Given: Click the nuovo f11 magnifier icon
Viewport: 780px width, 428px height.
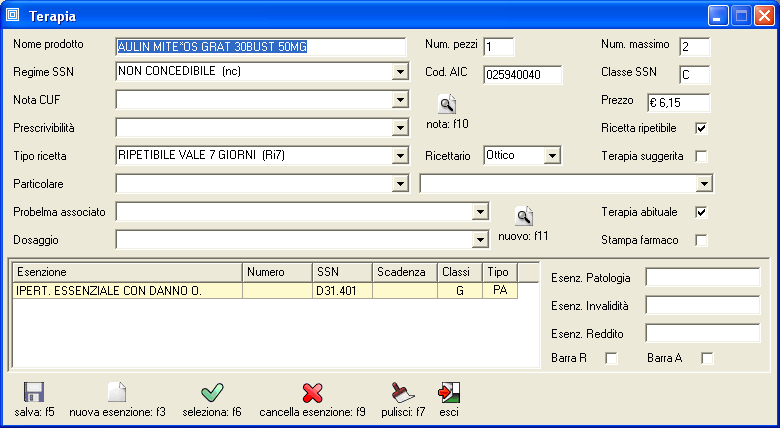Looking at the screenshot, I should click(x=524, y=215).
